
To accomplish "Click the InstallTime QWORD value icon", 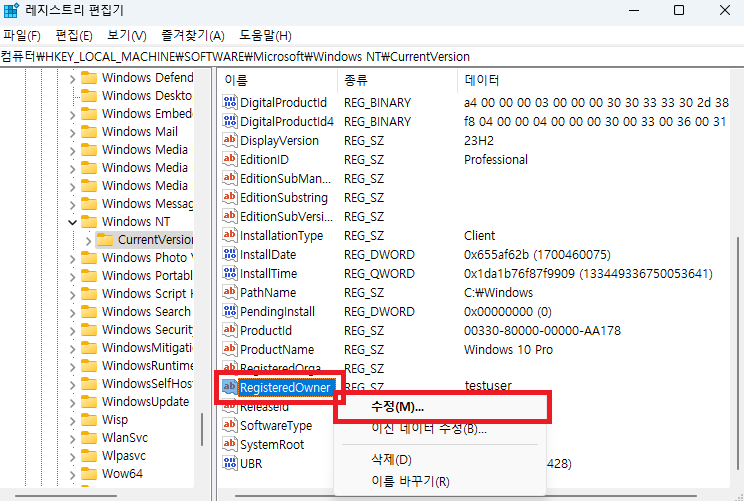I will [x=230, y=273].
